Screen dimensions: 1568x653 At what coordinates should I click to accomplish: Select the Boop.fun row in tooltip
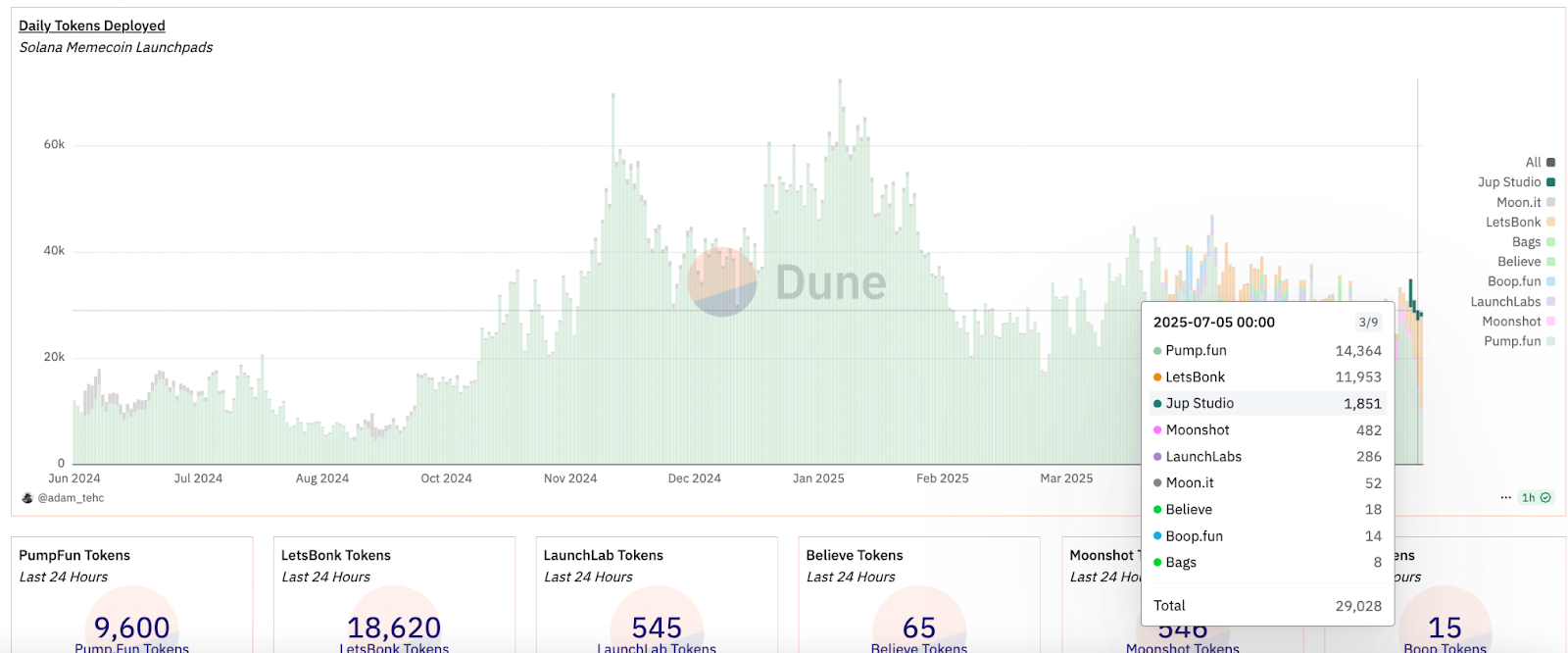pyautogui.click(x=1267, y=536)
